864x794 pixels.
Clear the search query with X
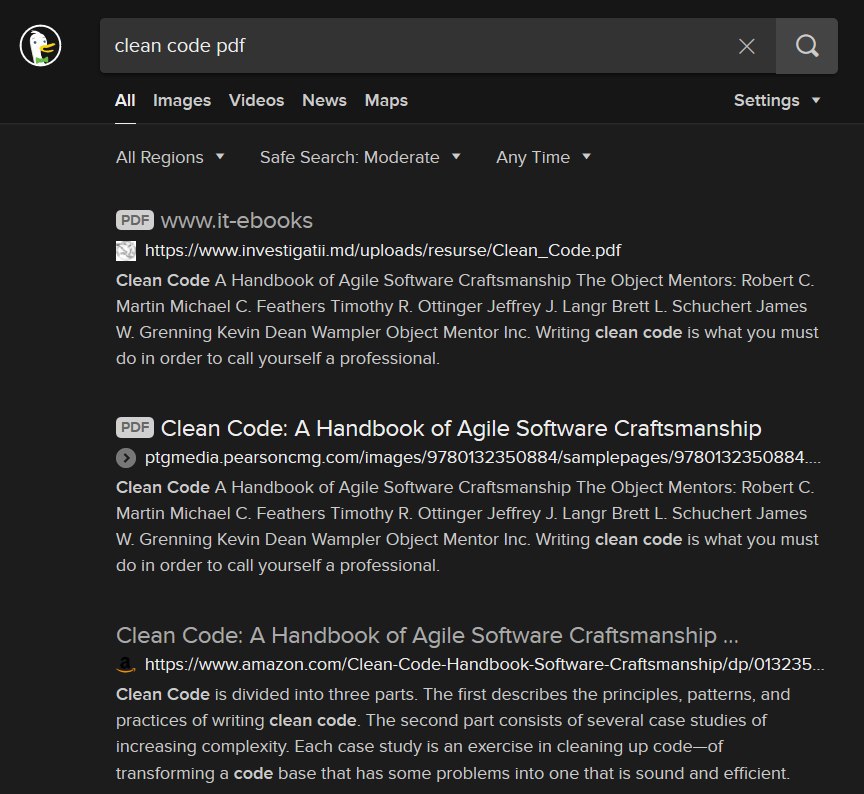747,46
